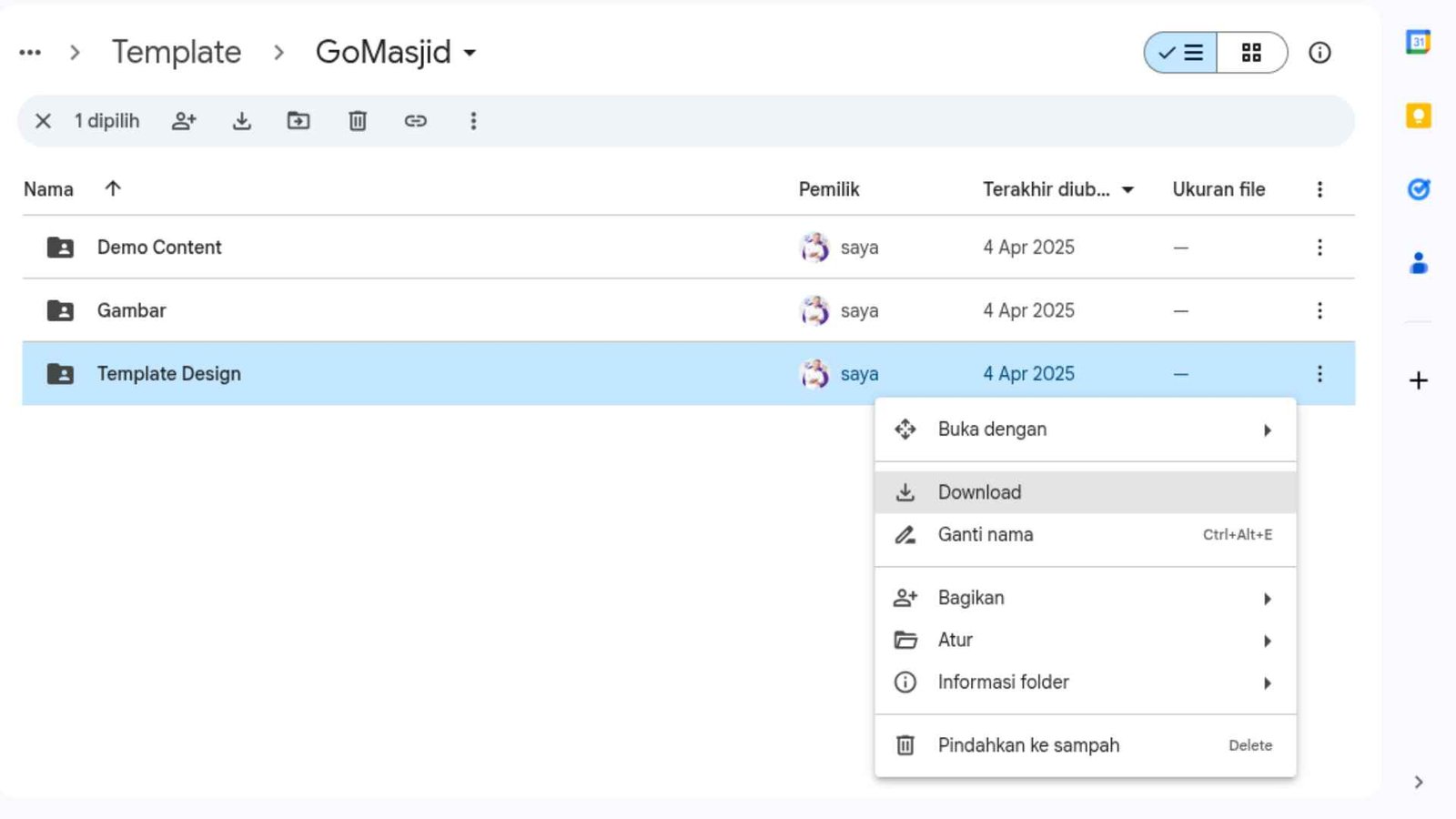This screenshot has height=819, width=1456.
Task: Select the Demo Content folder
Action: (x=688, y=248)
